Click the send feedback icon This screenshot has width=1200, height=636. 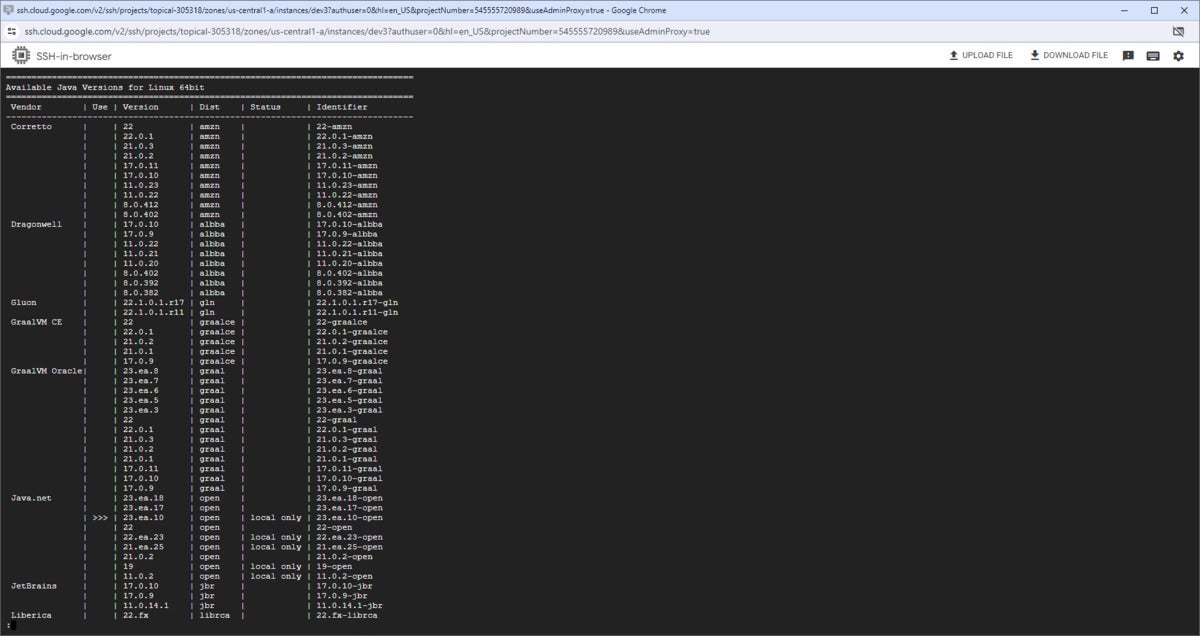tap(1128, 56)
